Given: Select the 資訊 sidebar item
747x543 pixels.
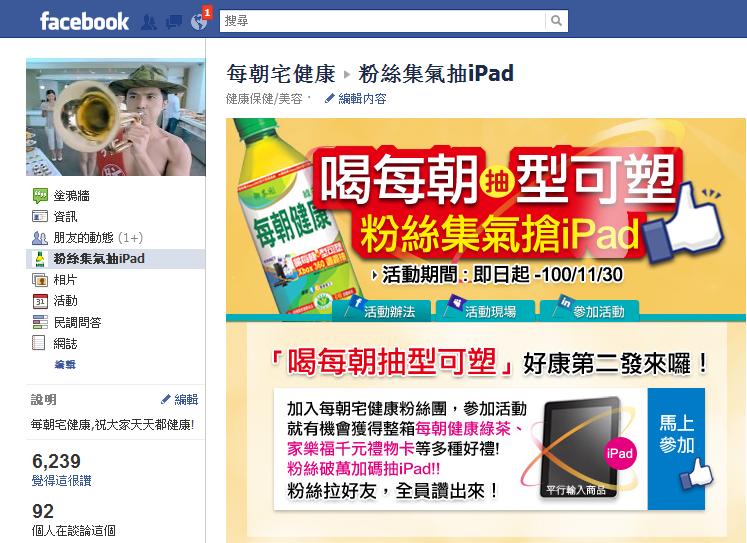Looking at the screenshot, I should (116, 216).
